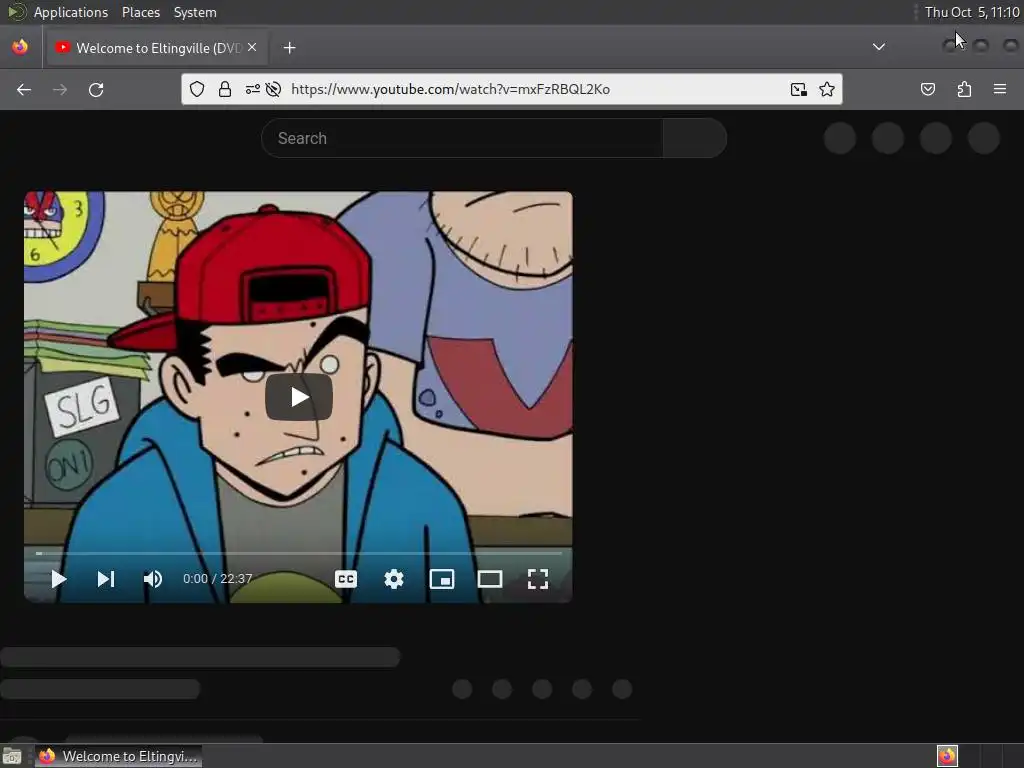Open the Places menu
The width and height of the screenshot is (1024, 768).
coord(140,12)
